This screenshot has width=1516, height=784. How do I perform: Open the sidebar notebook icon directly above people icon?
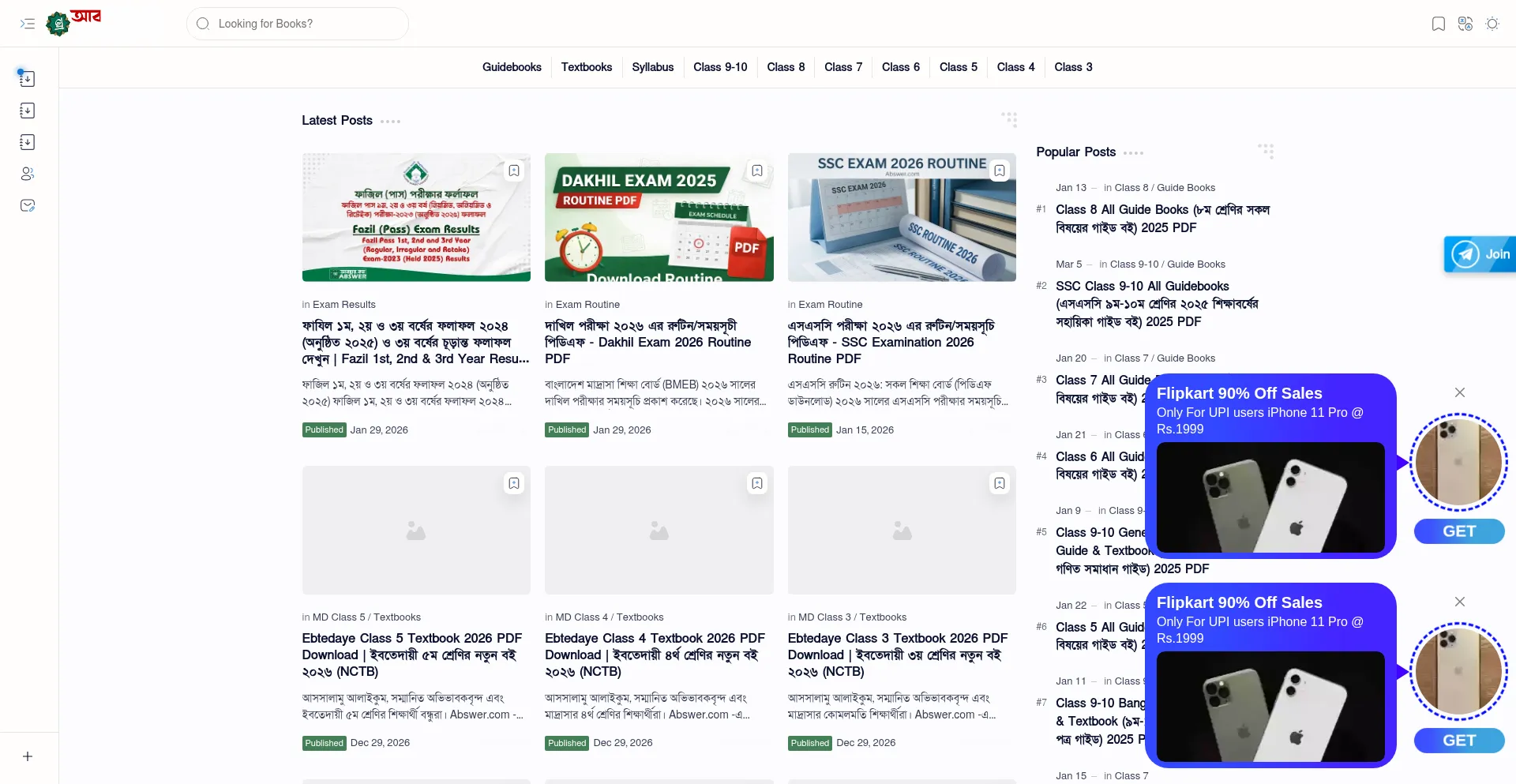click(27, 142)
